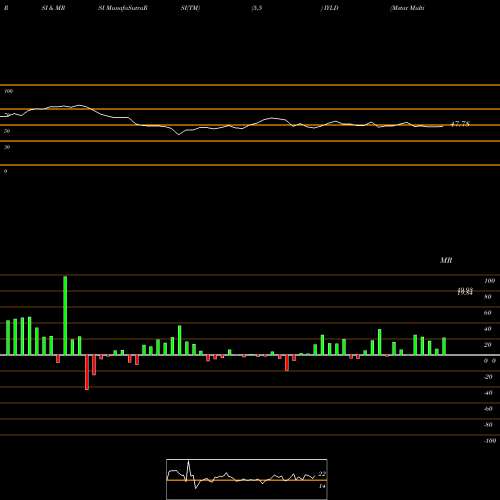
Task: Click the deepest red histogram bar
Action: point(87,372)
